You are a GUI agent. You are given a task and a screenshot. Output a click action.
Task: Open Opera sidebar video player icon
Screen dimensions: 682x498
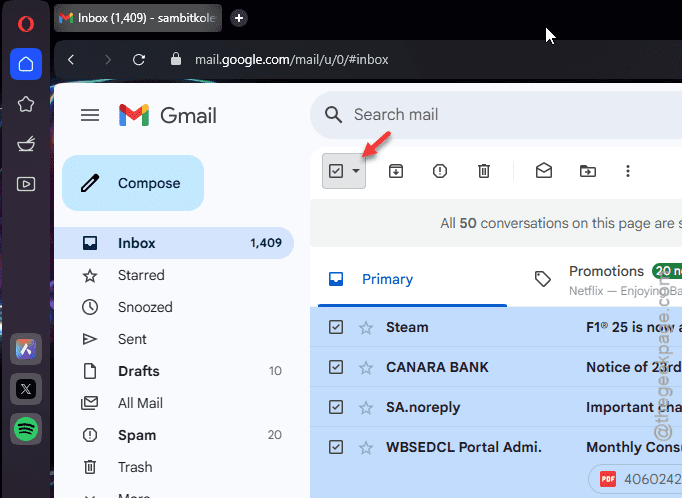pyautogui.click(x=26, y=184)
